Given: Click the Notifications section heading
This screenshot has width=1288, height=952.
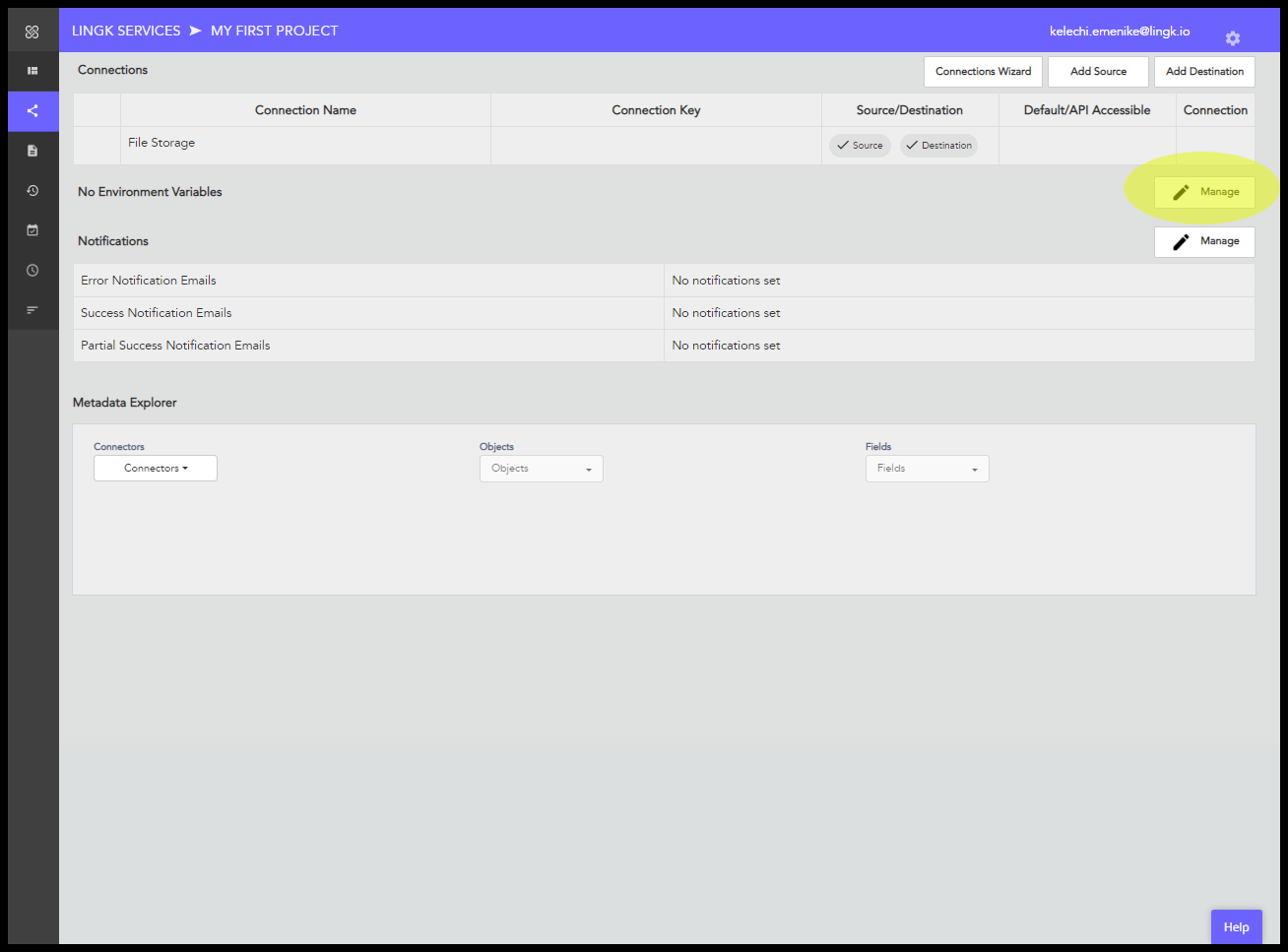Looking at the screenshot, I should click(x=113, y=241).
